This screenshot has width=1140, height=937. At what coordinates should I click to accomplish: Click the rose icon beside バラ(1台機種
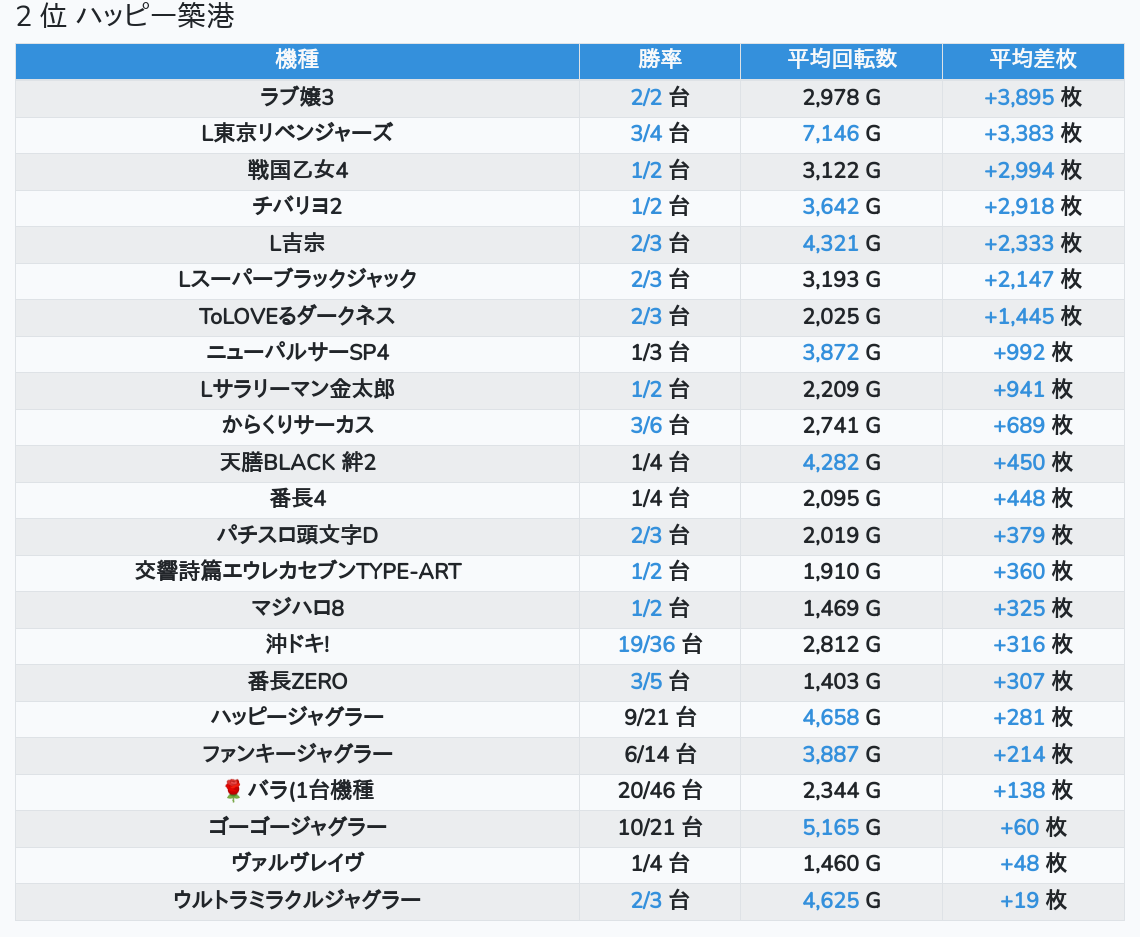coord(233,791)
